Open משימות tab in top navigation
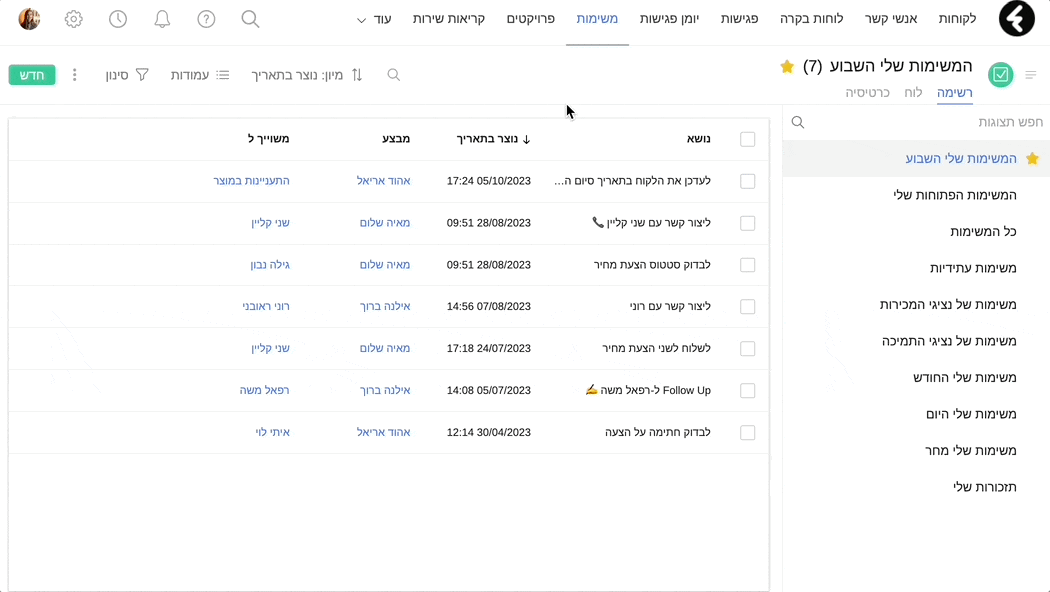Screen dimensions: 1050x592 tap(597, 19)
